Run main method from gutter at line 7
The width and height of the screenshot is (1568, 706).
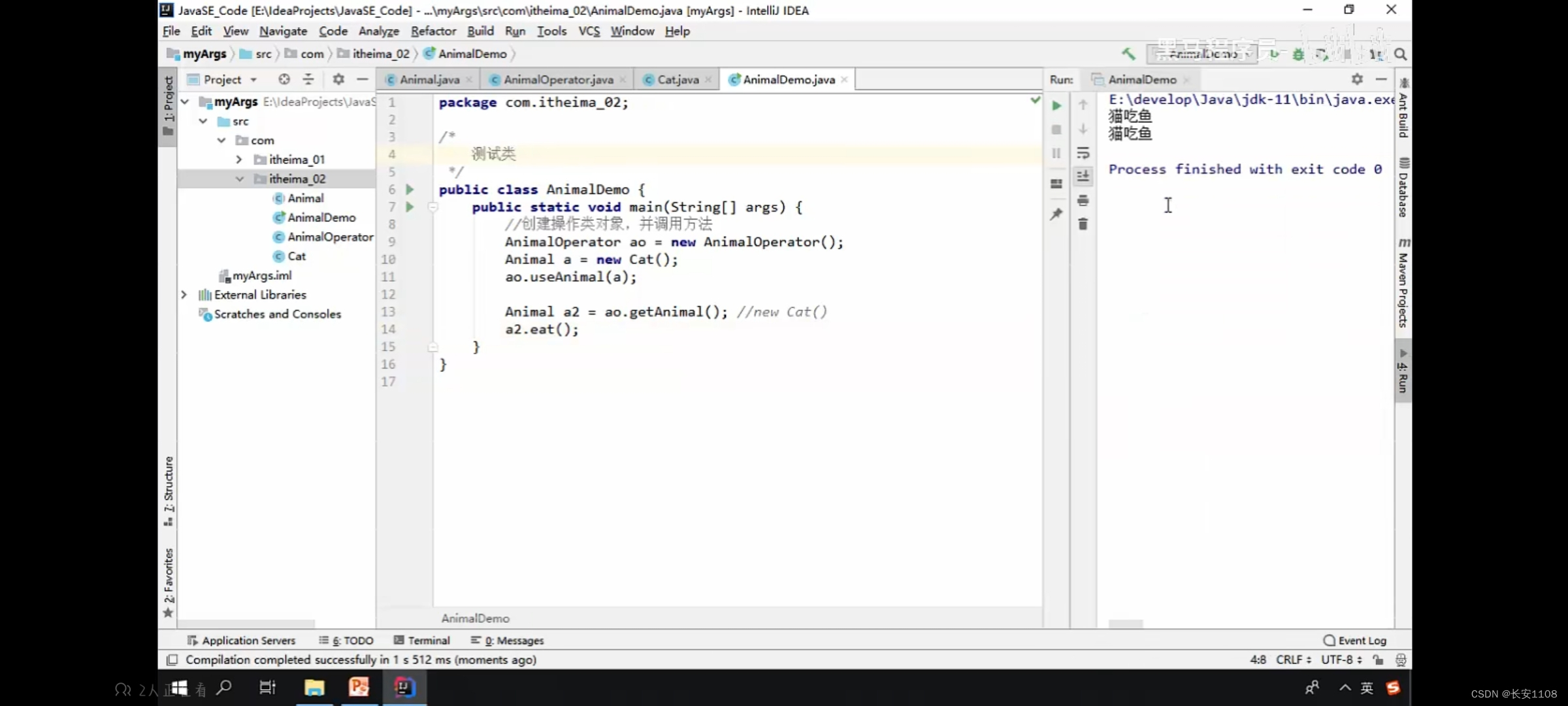(x=410, y=207)
